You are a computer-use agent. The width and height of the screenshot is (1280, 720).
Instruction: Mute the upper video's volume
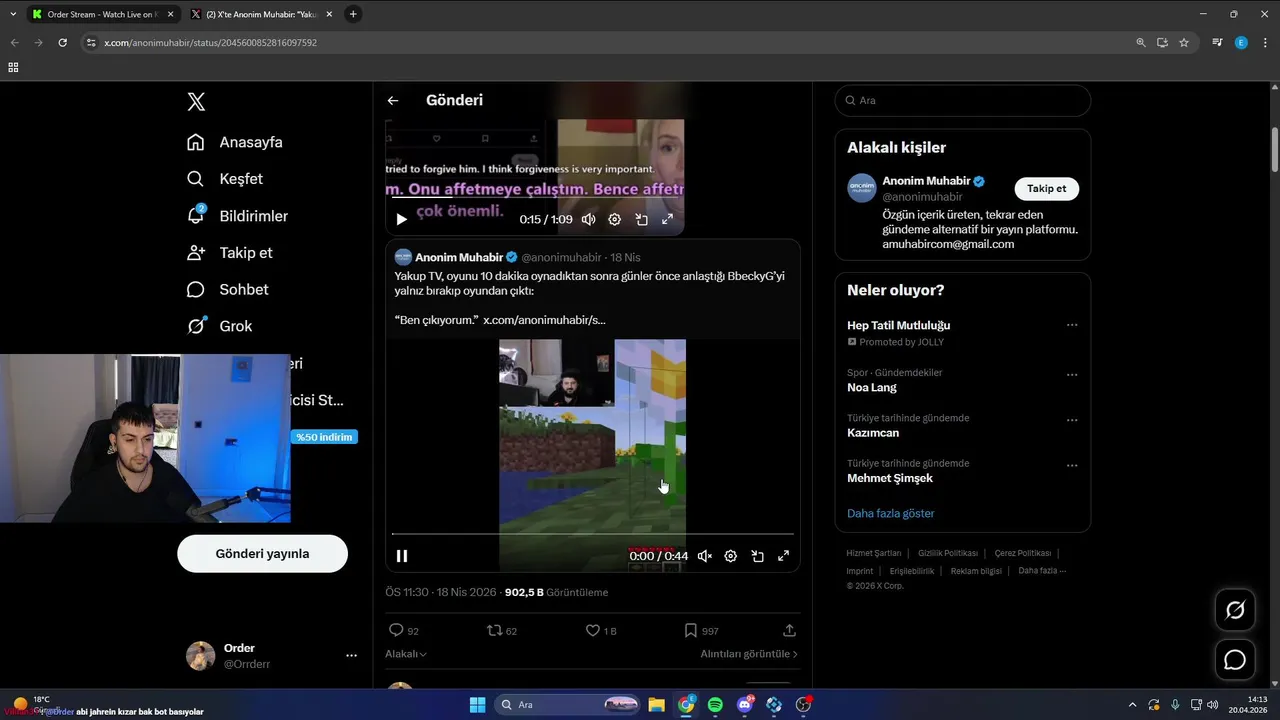[589, 219]
